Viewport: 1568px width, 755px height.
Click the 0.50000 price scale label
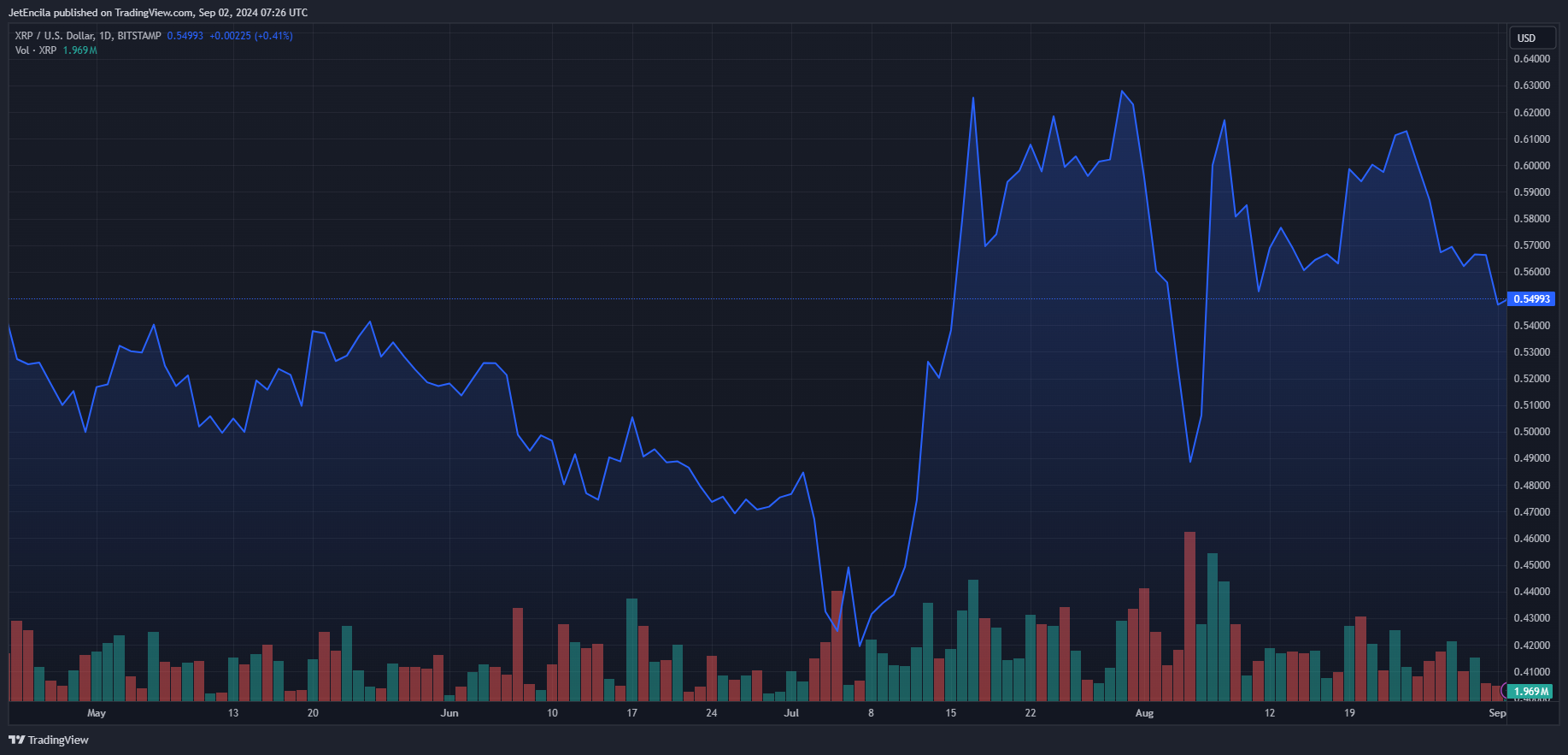pos(1531,432)
